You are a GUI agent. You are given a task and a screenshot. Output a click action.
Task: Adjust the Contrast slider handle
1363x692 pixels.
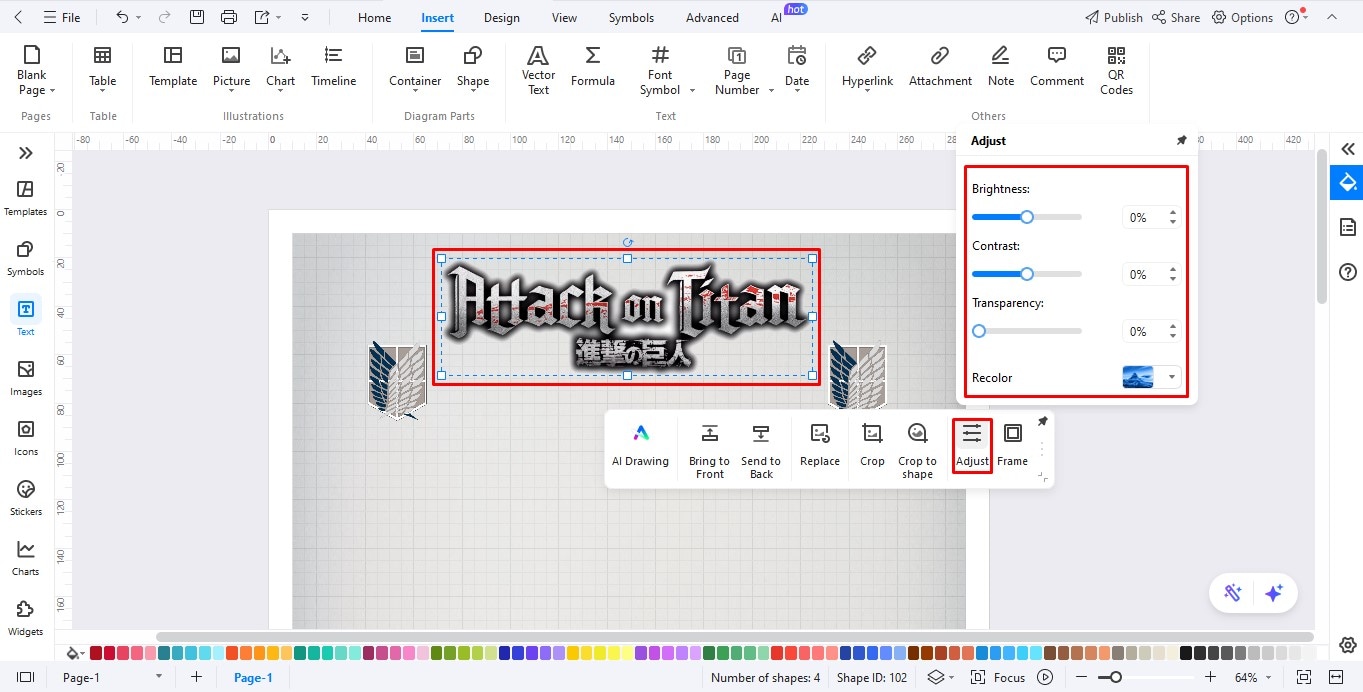1027,274
